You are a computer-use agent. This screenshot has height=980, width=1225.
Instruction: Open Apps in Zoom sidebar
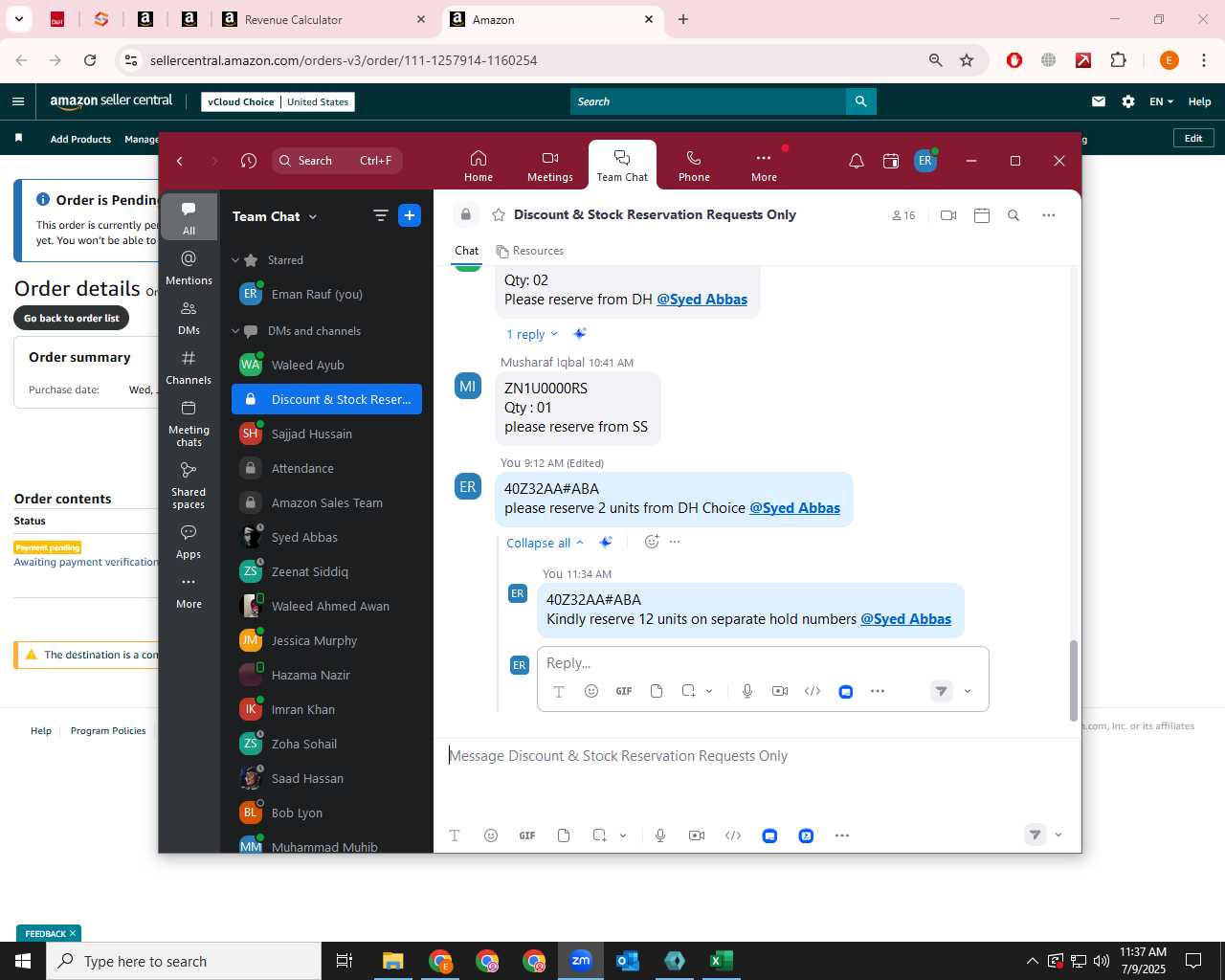[x=189, y=542]
